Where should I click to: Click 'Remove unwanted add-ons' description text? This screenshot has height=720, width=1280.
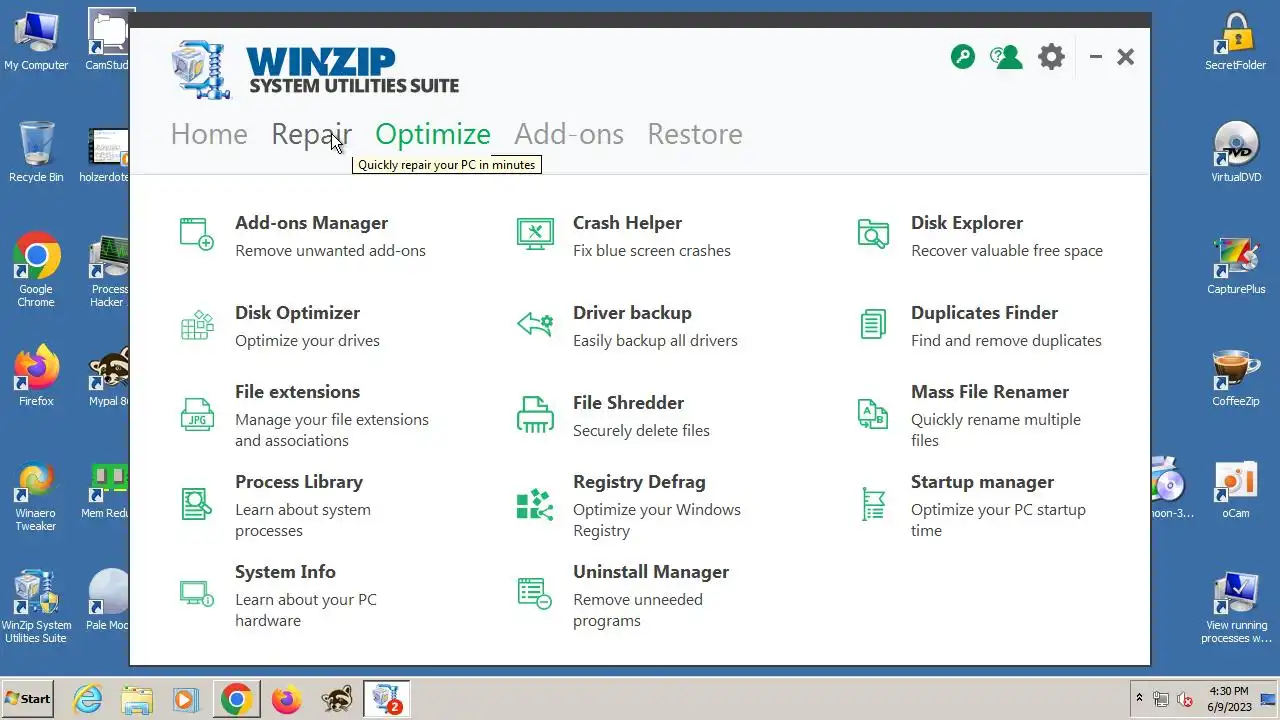click(x=330, y=251)
